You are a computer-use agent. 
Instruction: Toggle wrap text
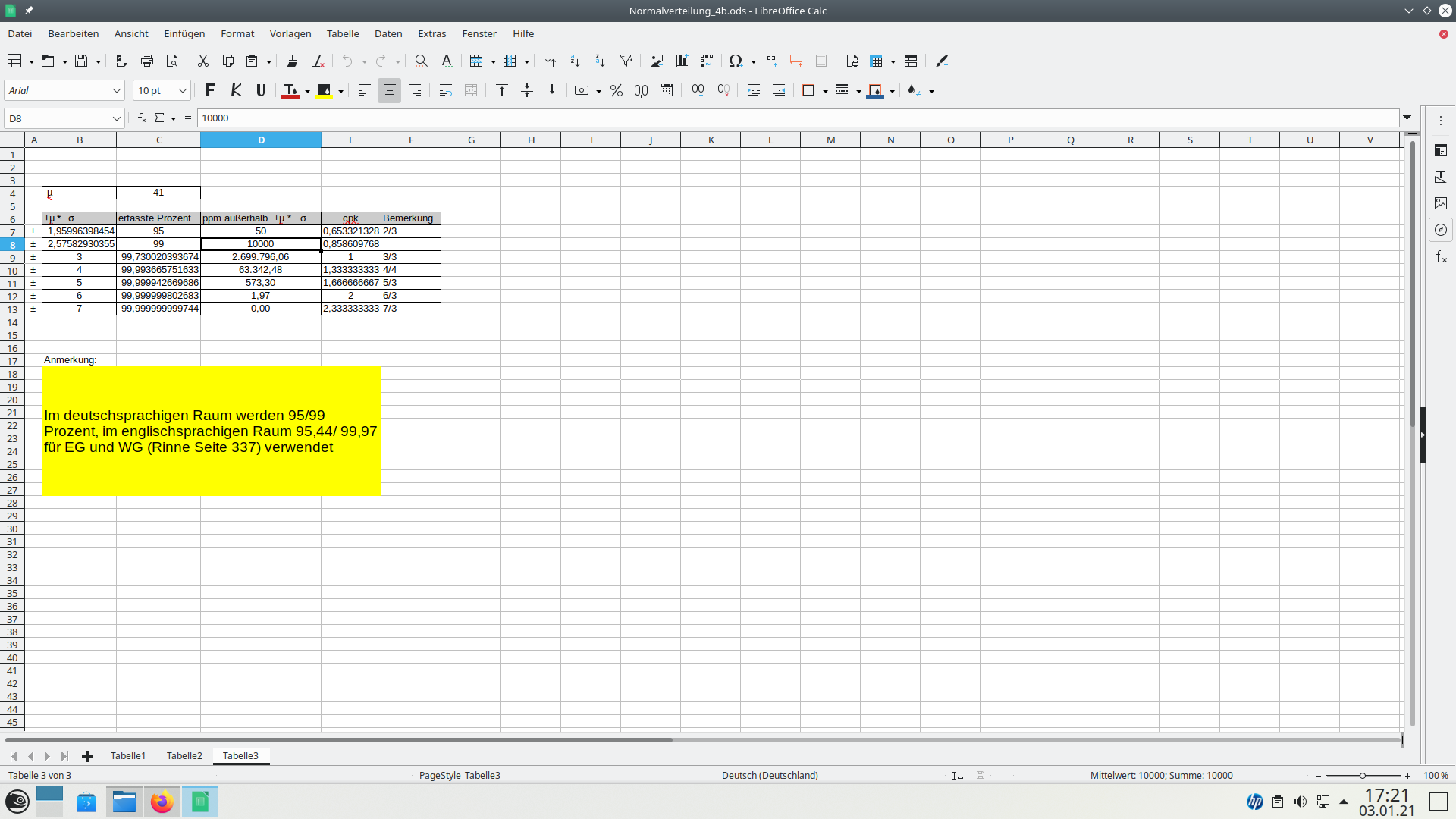446,90
